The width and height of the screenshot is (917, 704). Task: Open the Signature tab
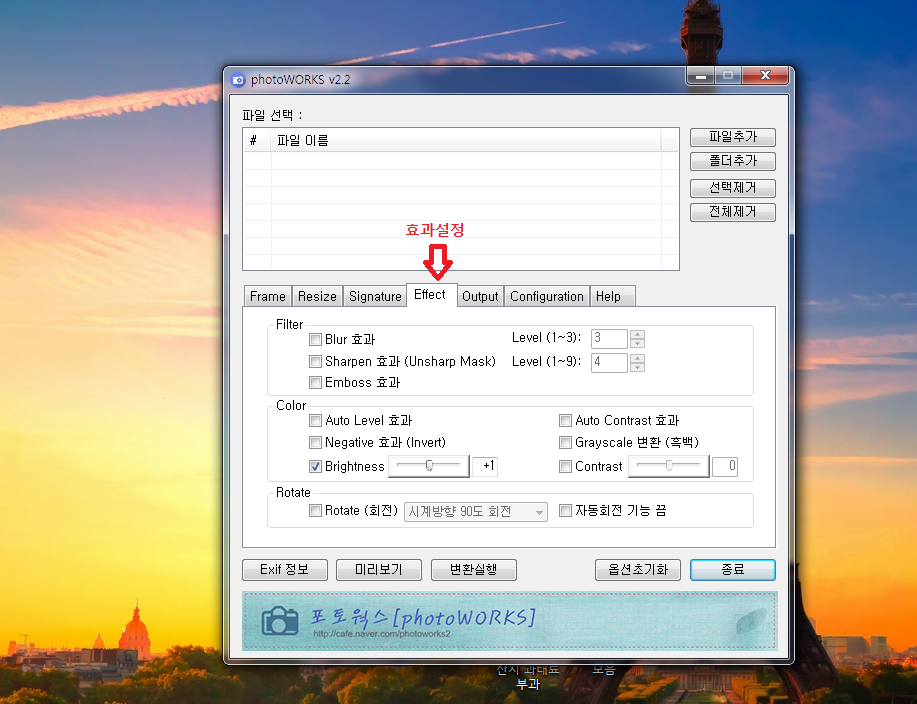click(x=375, y=296)
